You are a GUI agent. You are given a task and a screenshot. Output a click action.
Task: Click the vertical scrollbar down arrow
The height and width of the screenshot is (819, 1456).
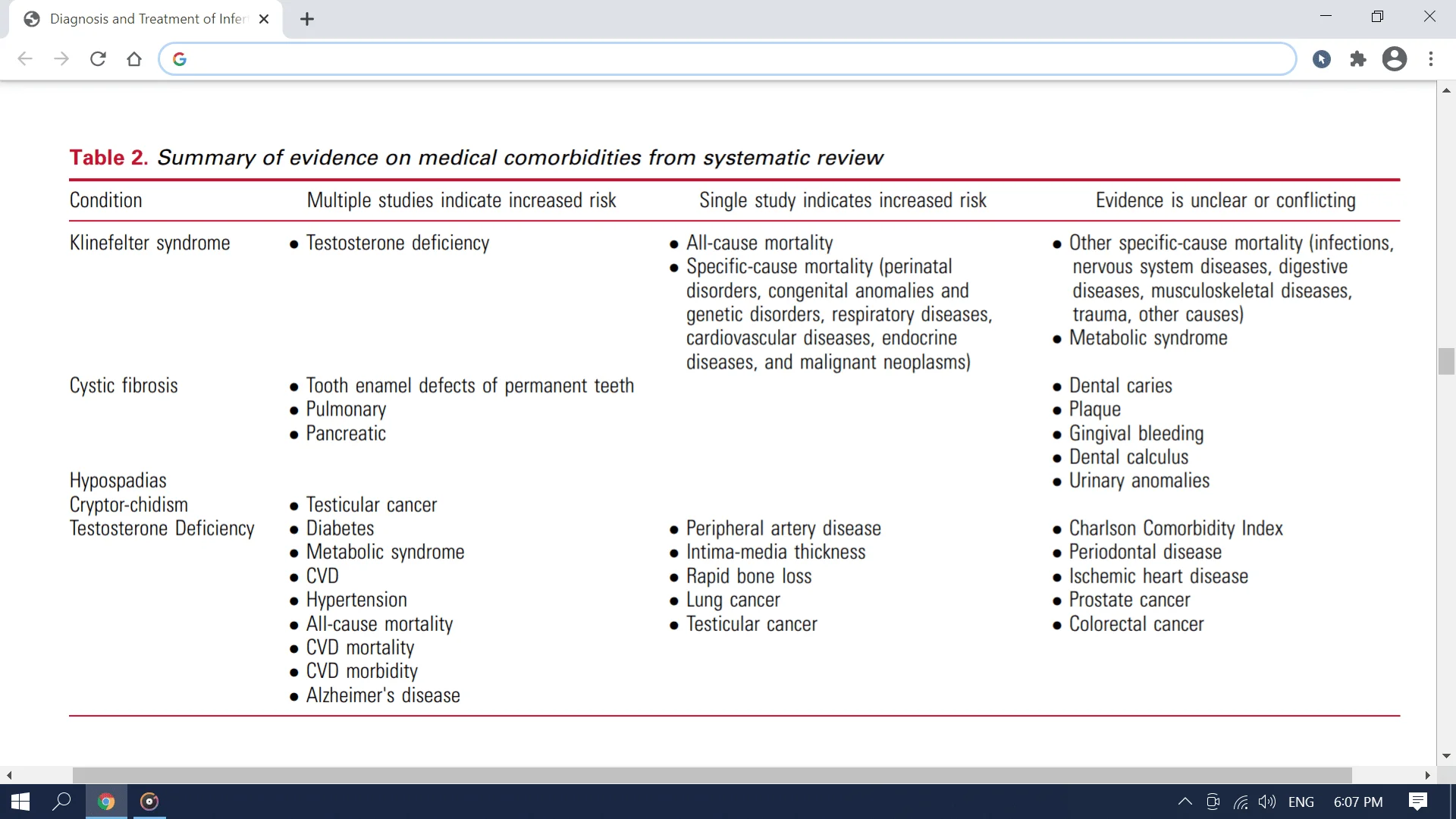pos(1446,756)
